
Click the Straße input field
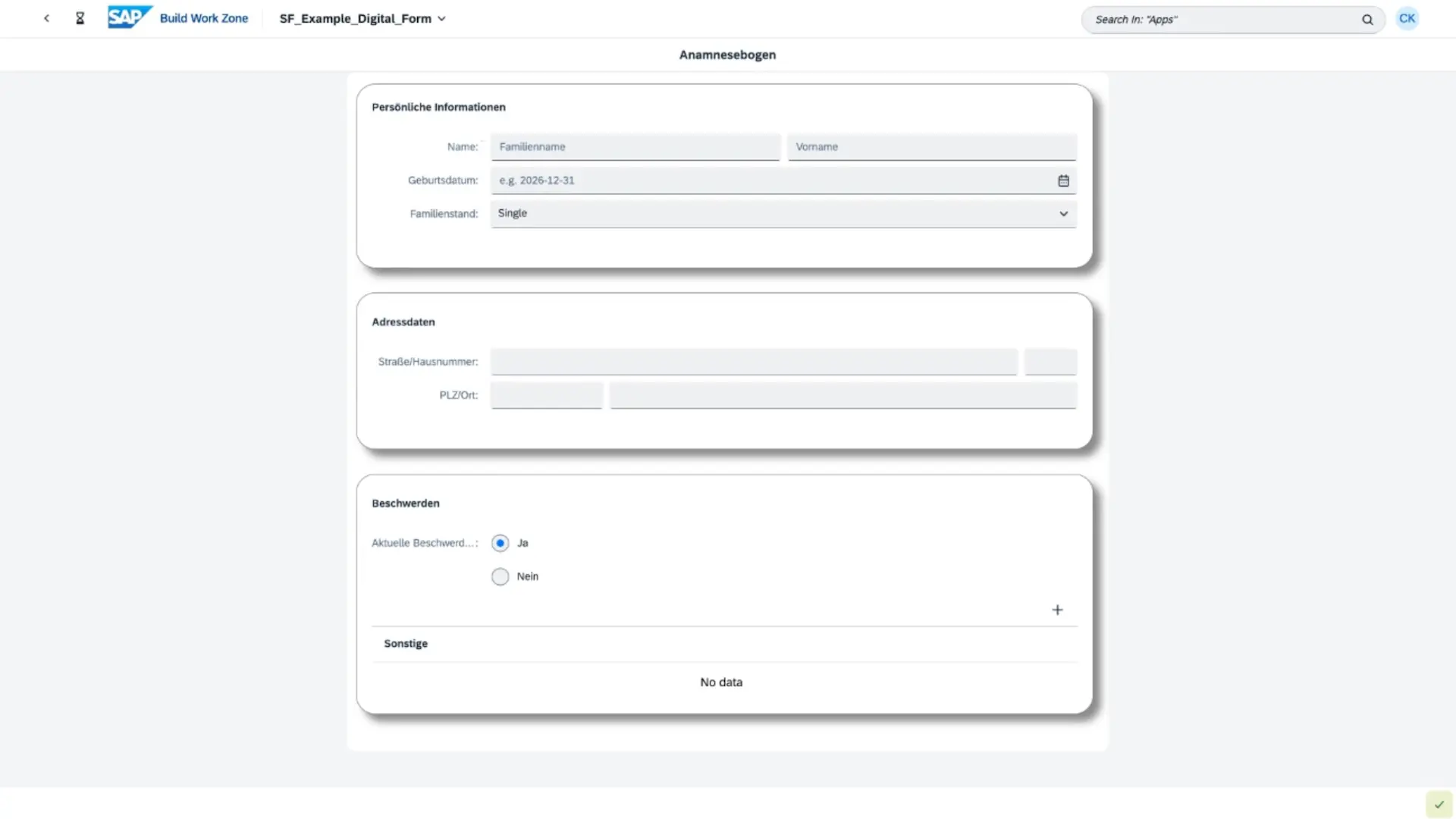pyautogui.click(x=753, y=362)
